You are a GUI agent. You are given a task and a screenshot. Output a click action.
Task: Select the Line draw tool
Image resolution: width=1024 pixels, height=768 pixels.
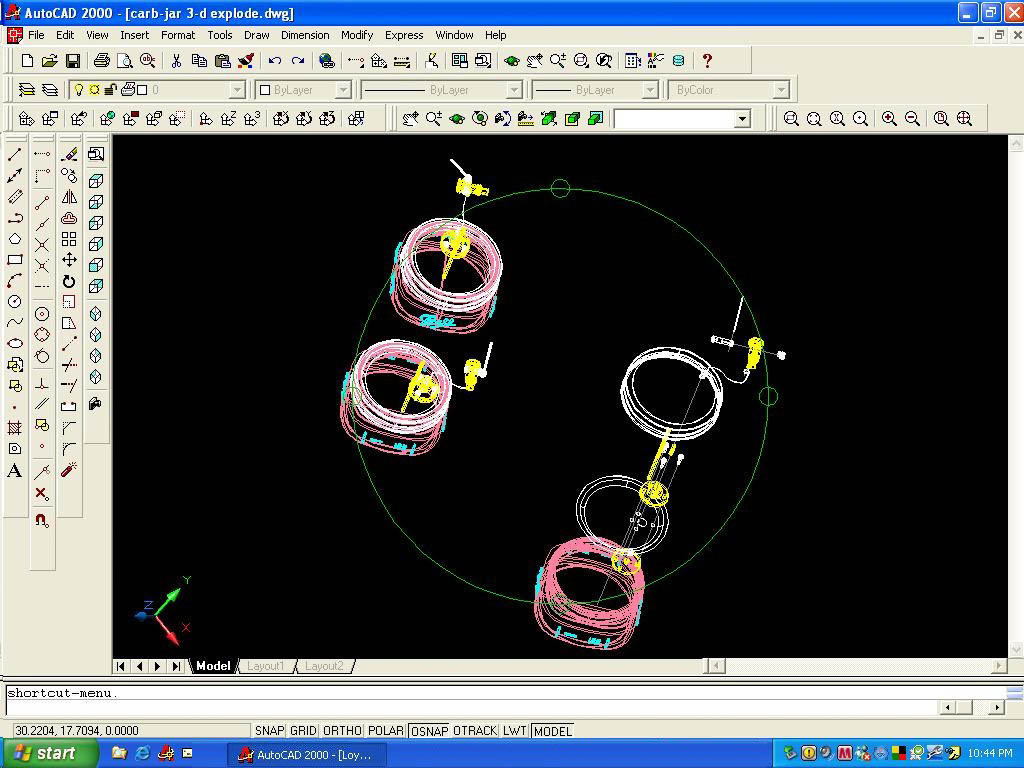15,154
